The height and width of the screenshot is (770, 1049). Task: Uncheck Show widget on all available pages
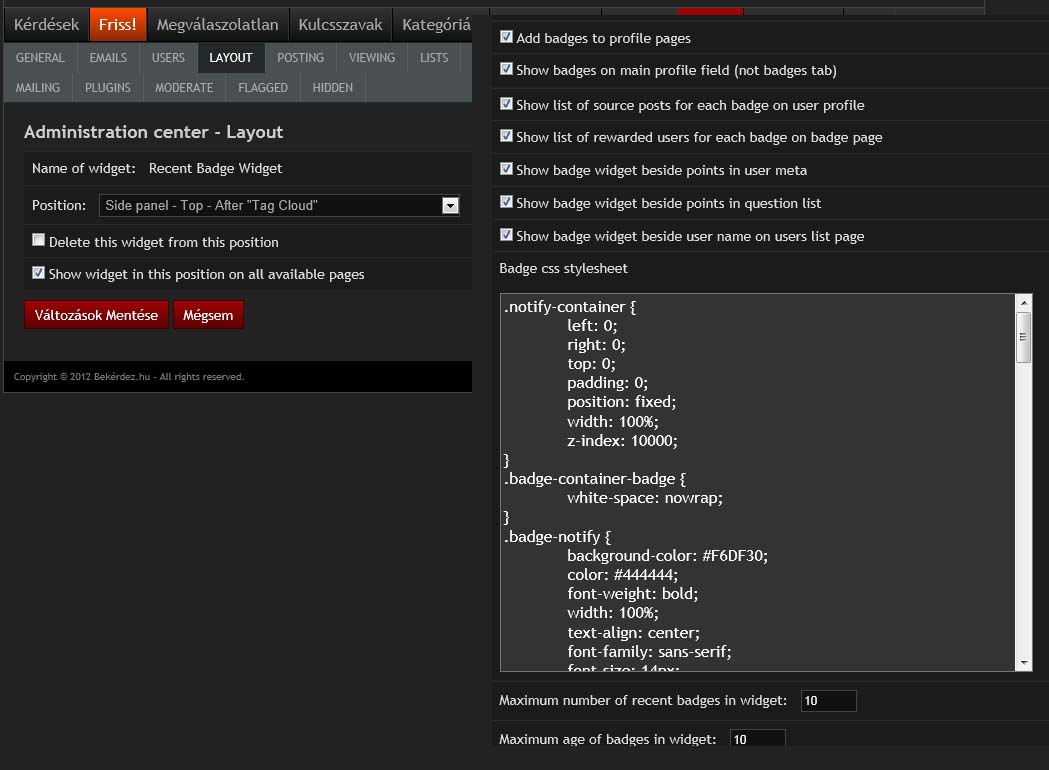(x=39, y=272)
